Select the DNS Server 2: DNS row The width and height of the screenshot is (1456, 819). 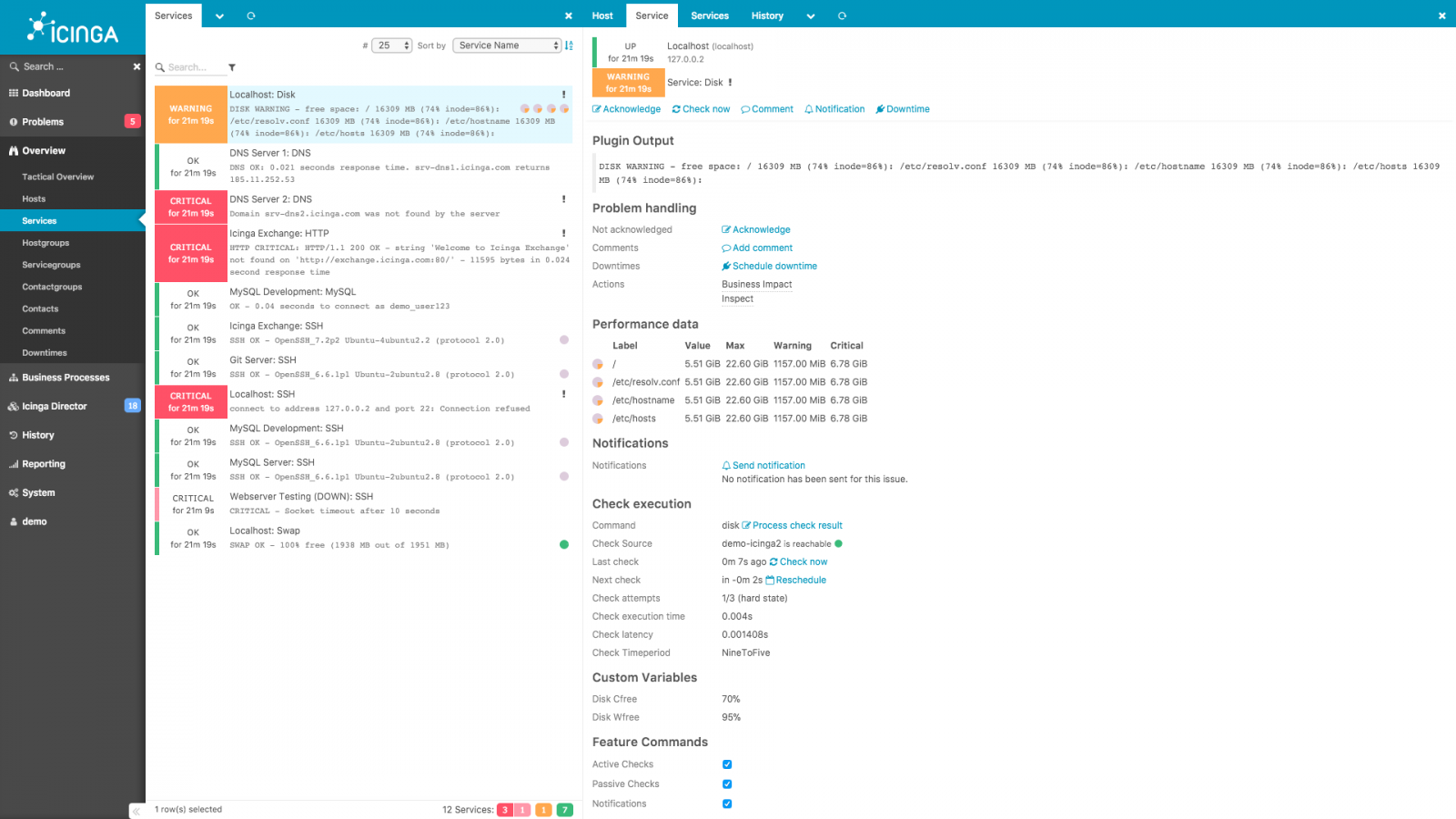364,207
